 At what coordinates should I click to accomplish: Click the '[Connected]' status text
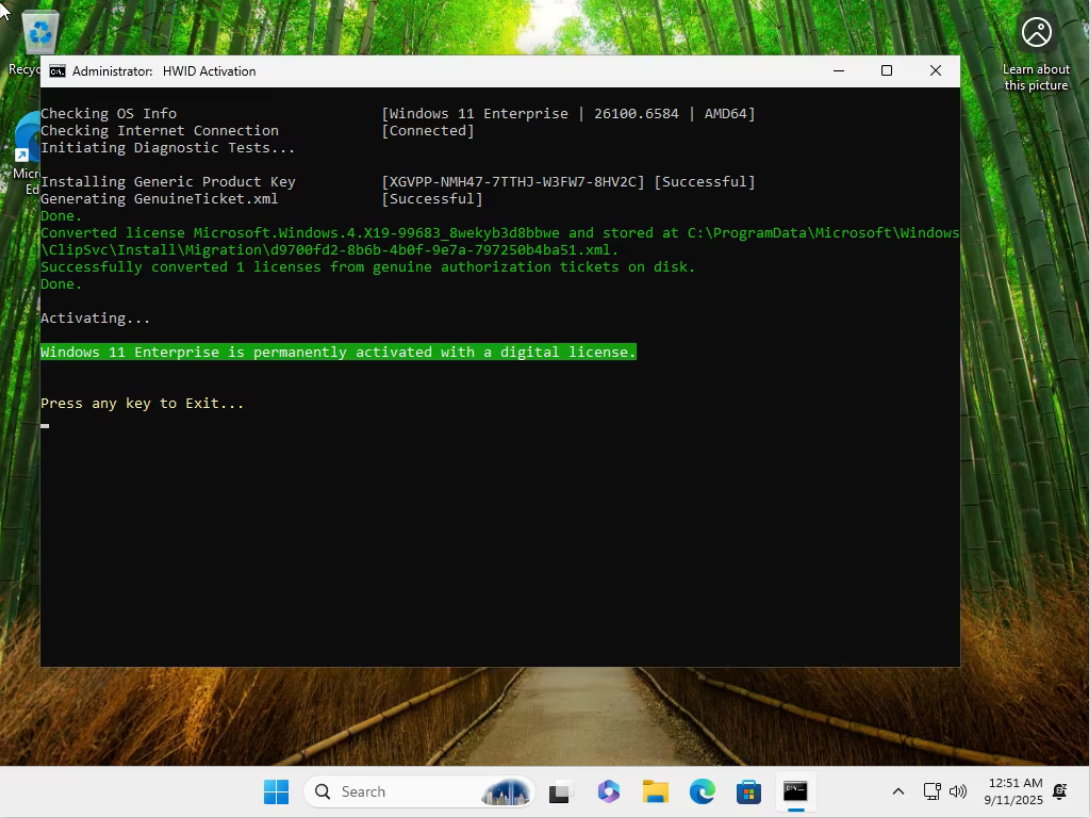(428, 131)
